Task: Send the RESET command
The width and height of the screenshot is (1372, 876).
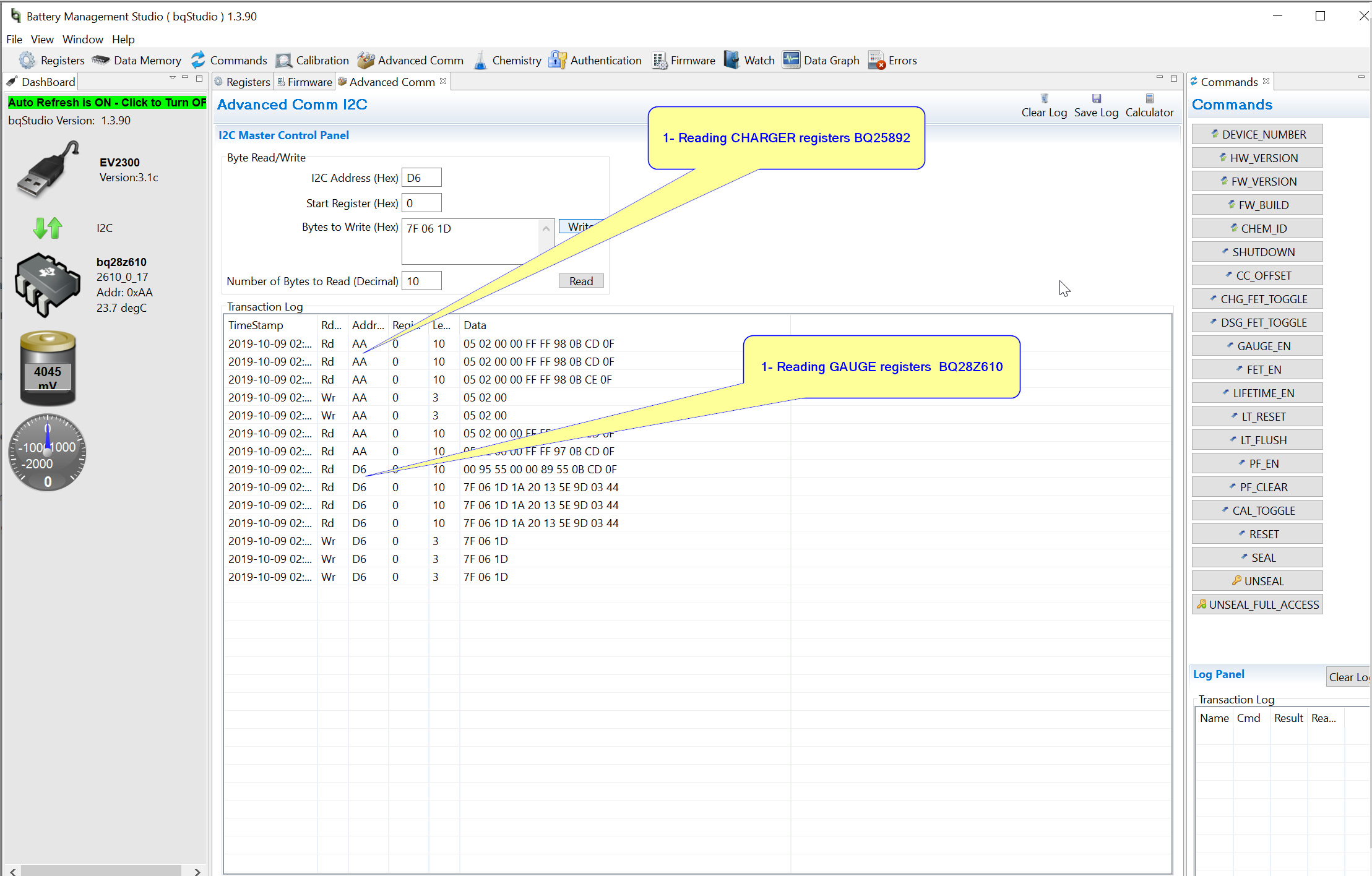Action: pos(1258,534)
